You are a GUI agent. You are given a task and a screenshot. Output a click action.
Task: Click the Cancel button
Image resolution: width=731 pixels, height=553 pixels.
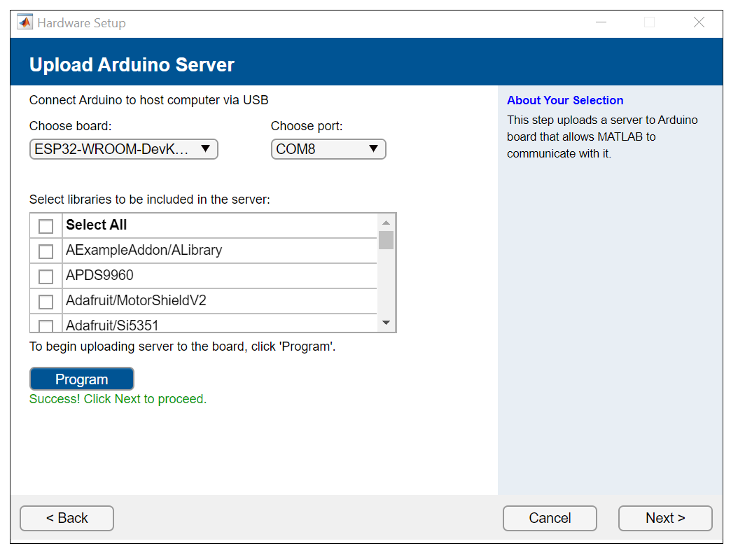tap(550, 518)
